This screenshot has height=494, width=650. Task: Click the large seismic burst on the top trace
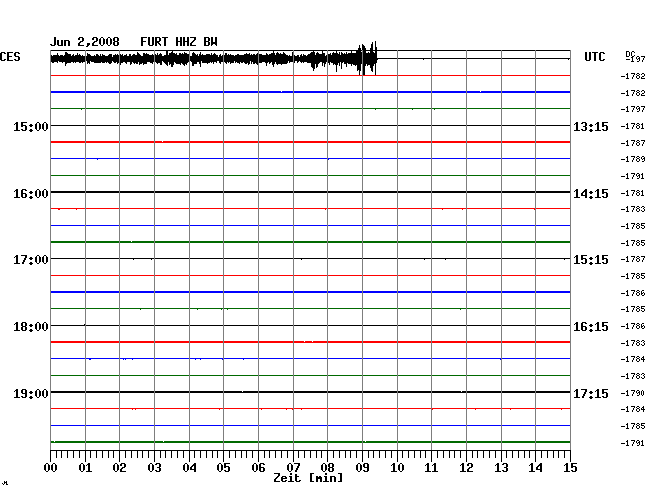(367, 58)
